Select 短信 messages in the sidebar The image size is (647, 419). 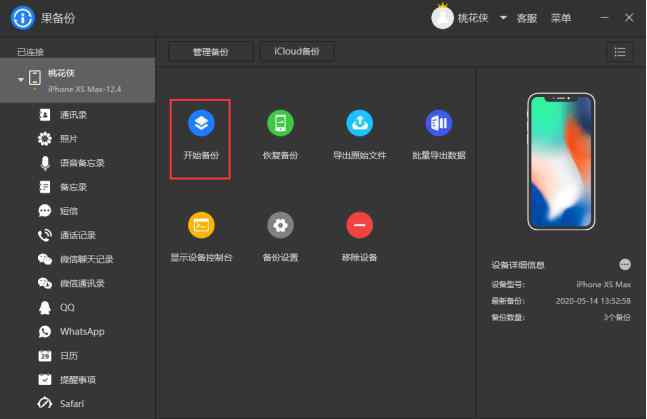point(78,211)
